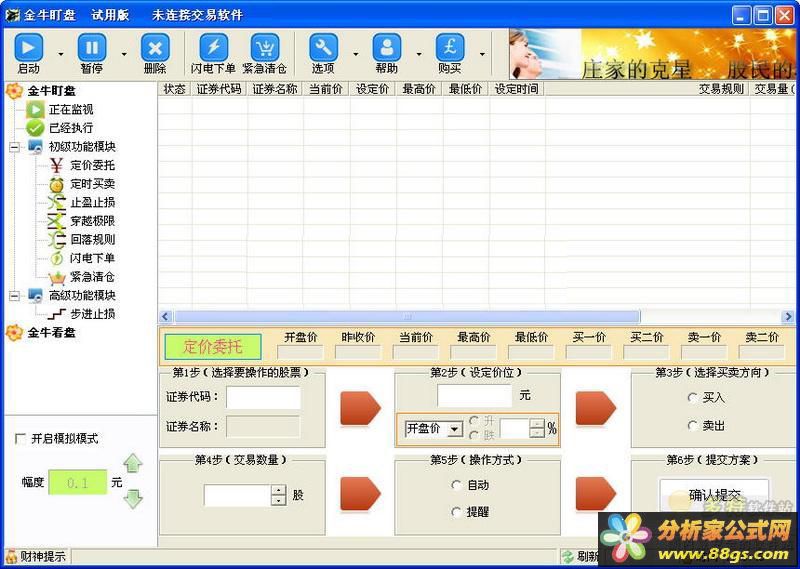The image size is (800, 569).
Task: Select the 升 radio button
Action: pyautogui.click(x=474, y=421)
